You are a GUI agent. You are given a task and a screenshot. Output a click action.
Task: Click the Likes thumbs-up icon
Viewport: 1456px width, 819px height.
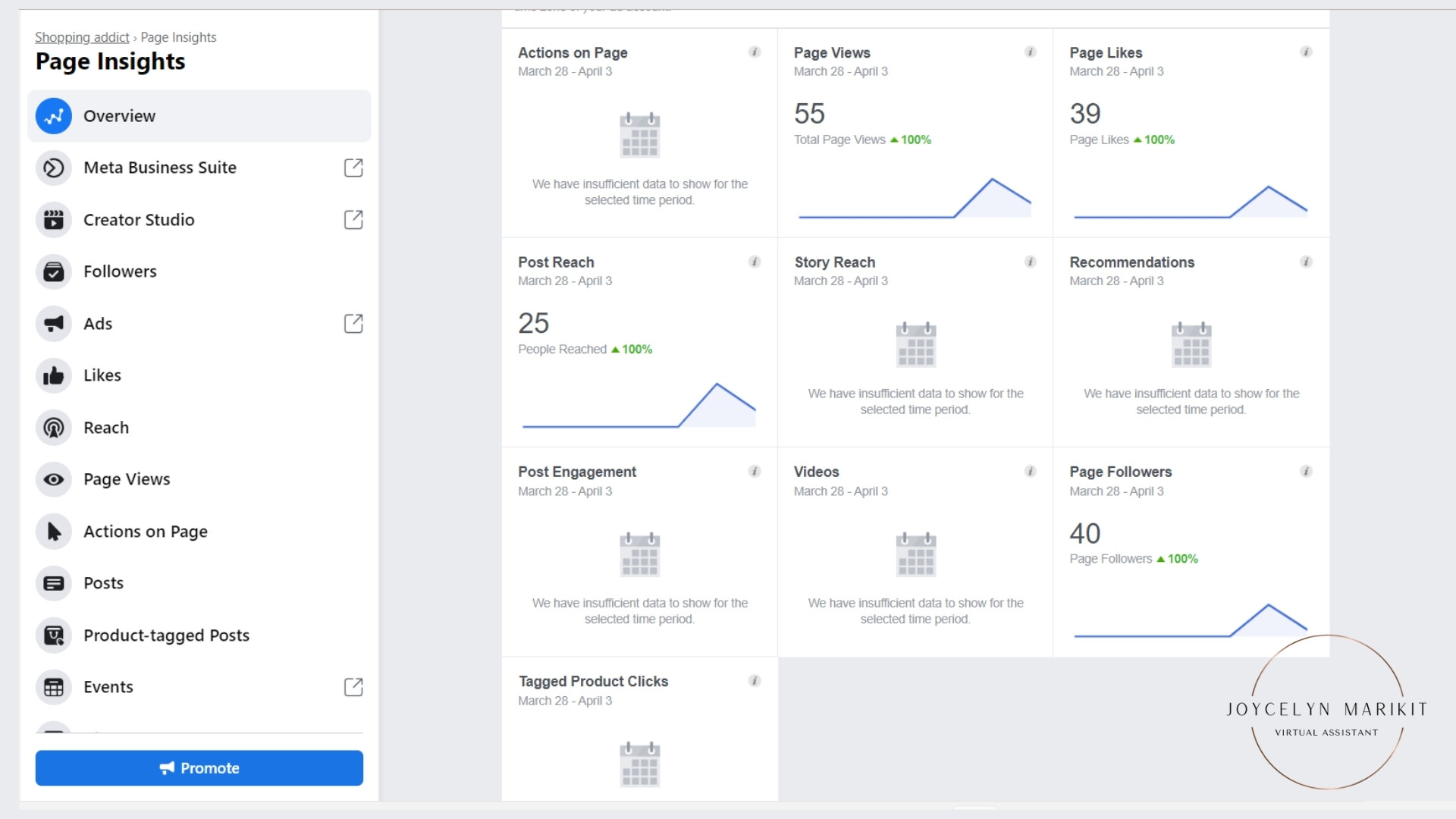53,375
